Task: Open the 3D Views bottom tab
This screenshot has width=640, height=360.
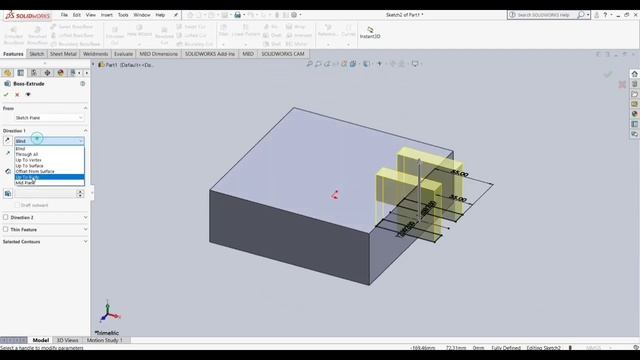Action: pyautogui.click(x=67, y=340)
